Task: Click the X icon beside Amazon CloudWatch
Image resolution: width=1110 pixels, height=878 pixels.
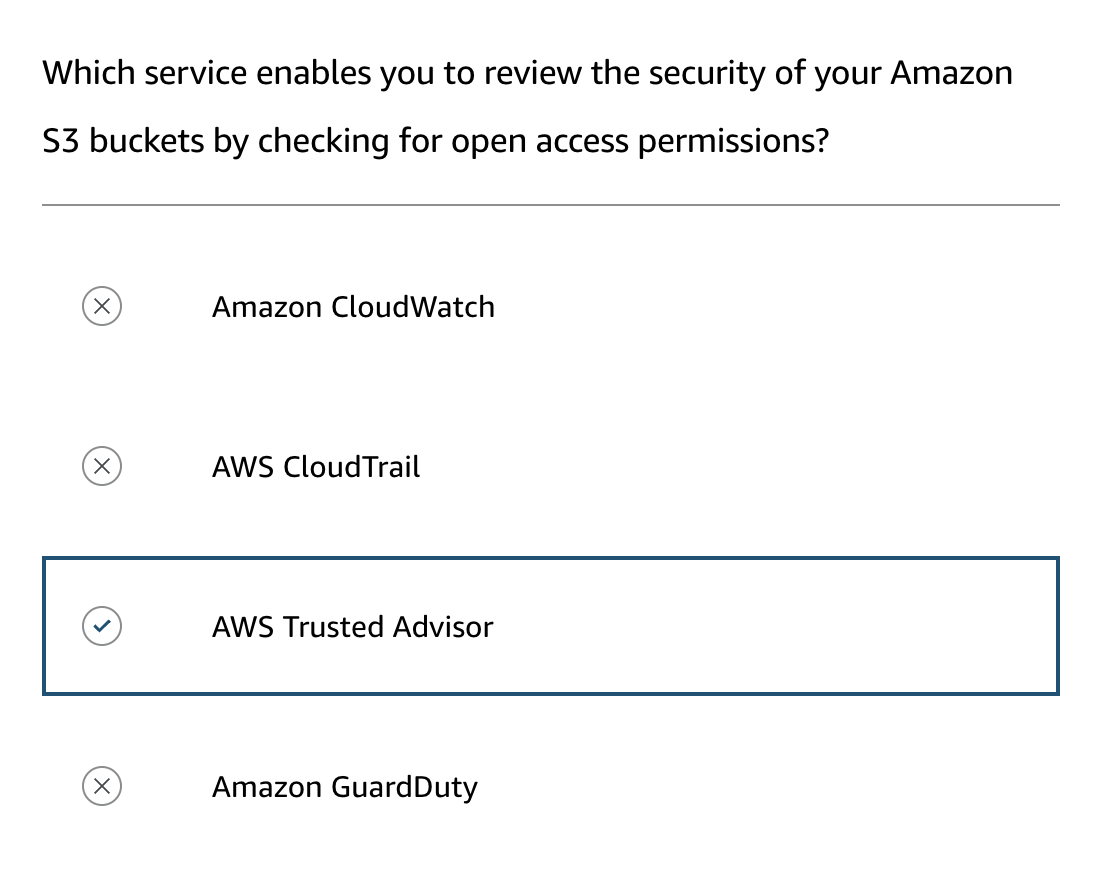Action: point(102,306)
